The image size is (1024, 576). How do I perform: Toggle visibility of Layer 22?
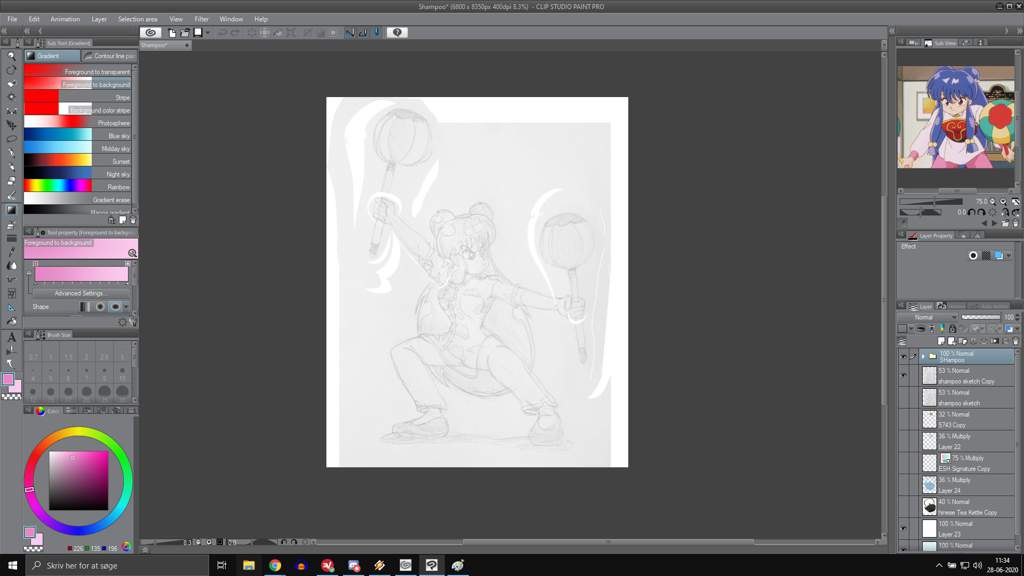point(903,441)
